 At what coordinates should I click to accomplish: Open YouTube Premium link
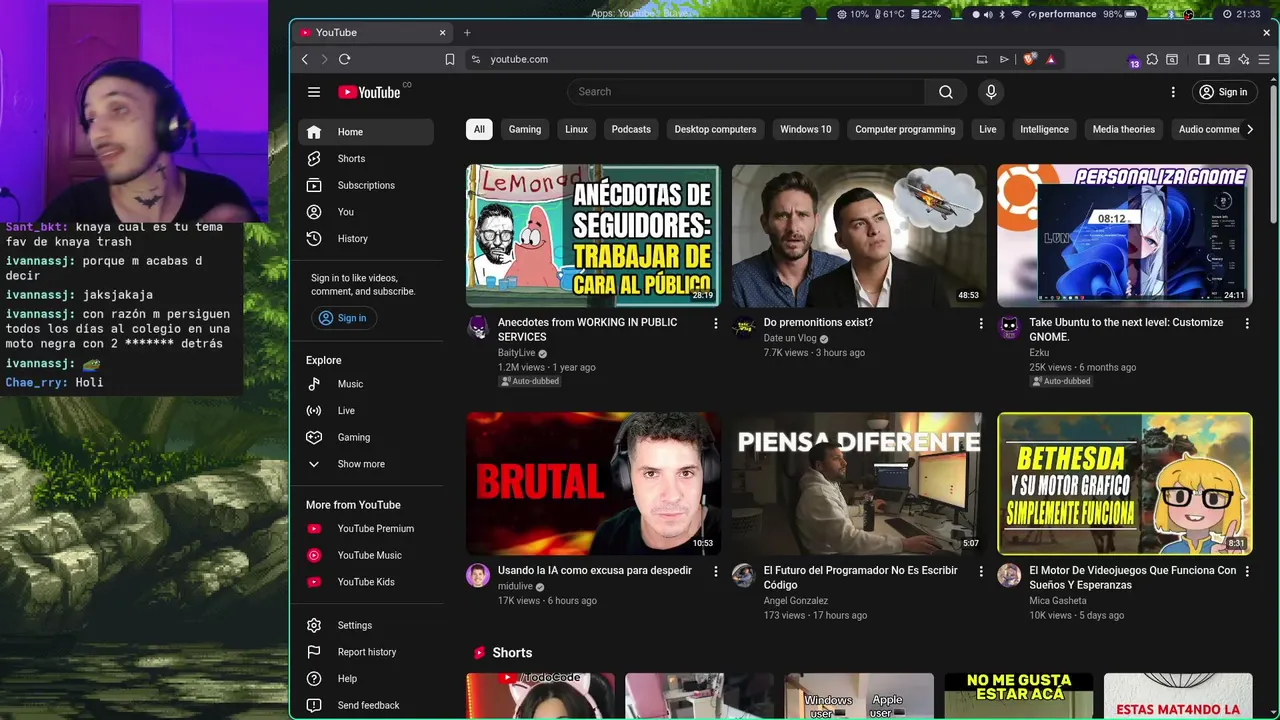pyautogui.click(x=365, y=528)
